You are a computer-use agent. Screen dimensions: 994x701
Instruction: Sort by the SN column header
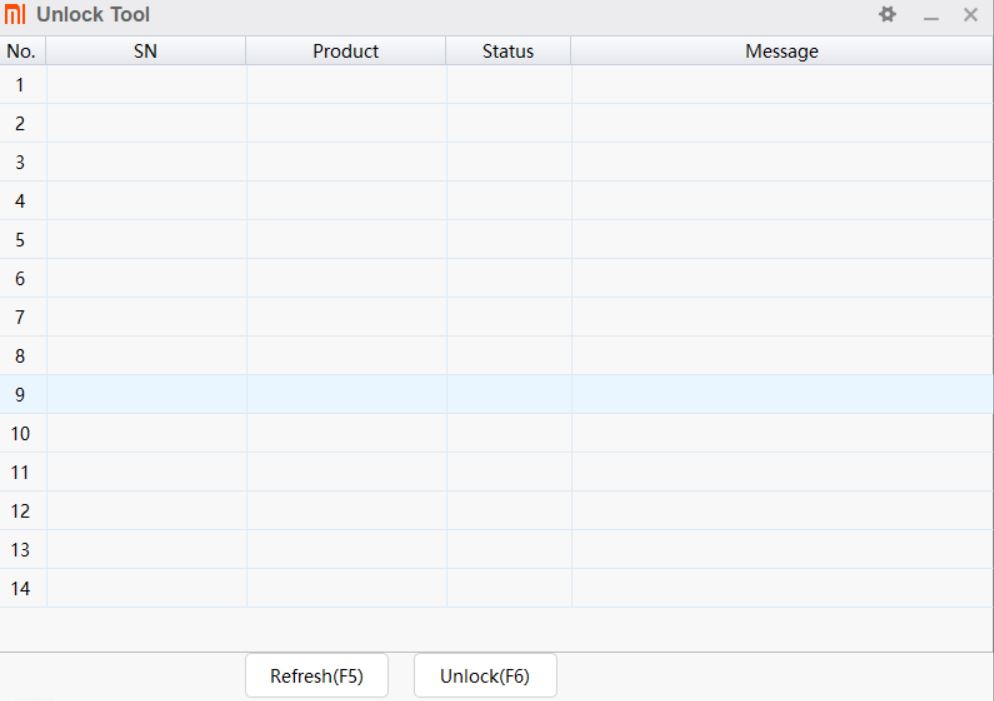point(145,51)
